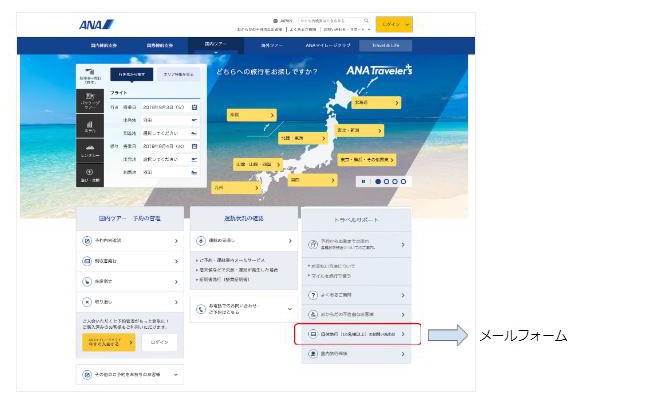
Task: Switch to the area-search toggle tab
Action: point(178,75)
